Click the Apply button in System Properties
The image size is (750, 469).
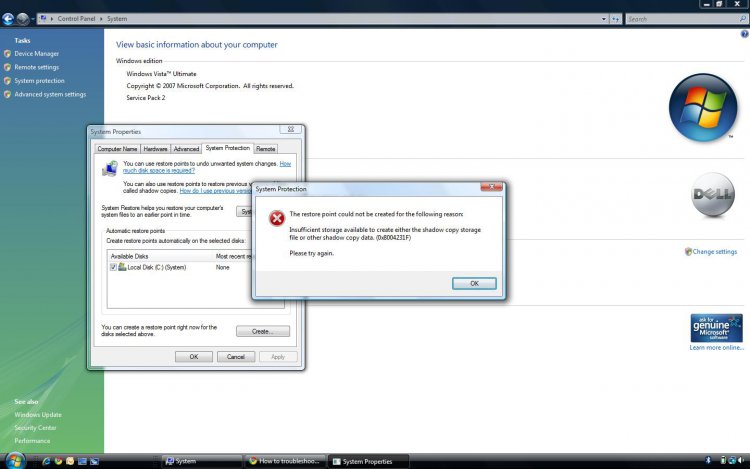[x=278, y=357]
